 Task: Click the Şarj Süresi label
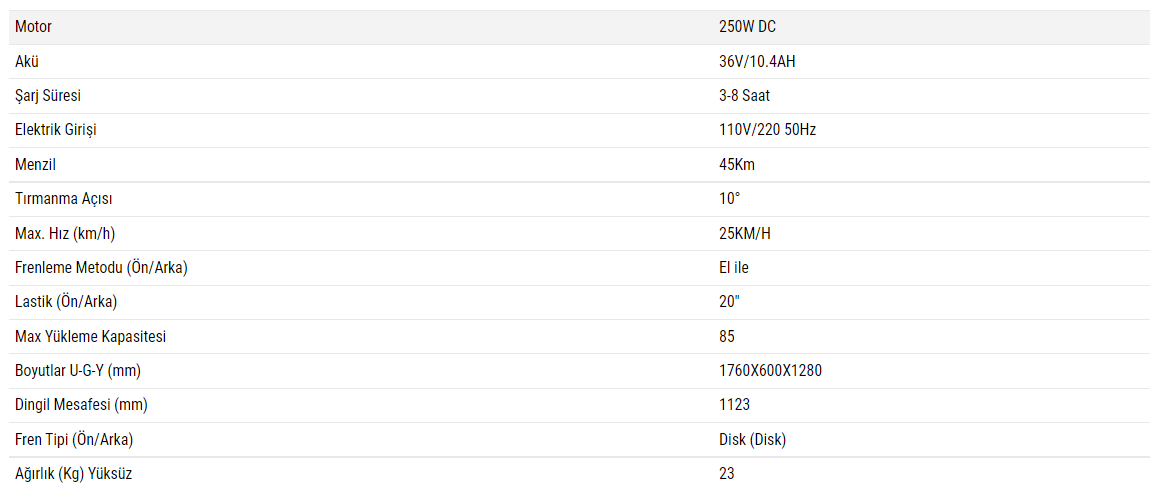point(48,96)
